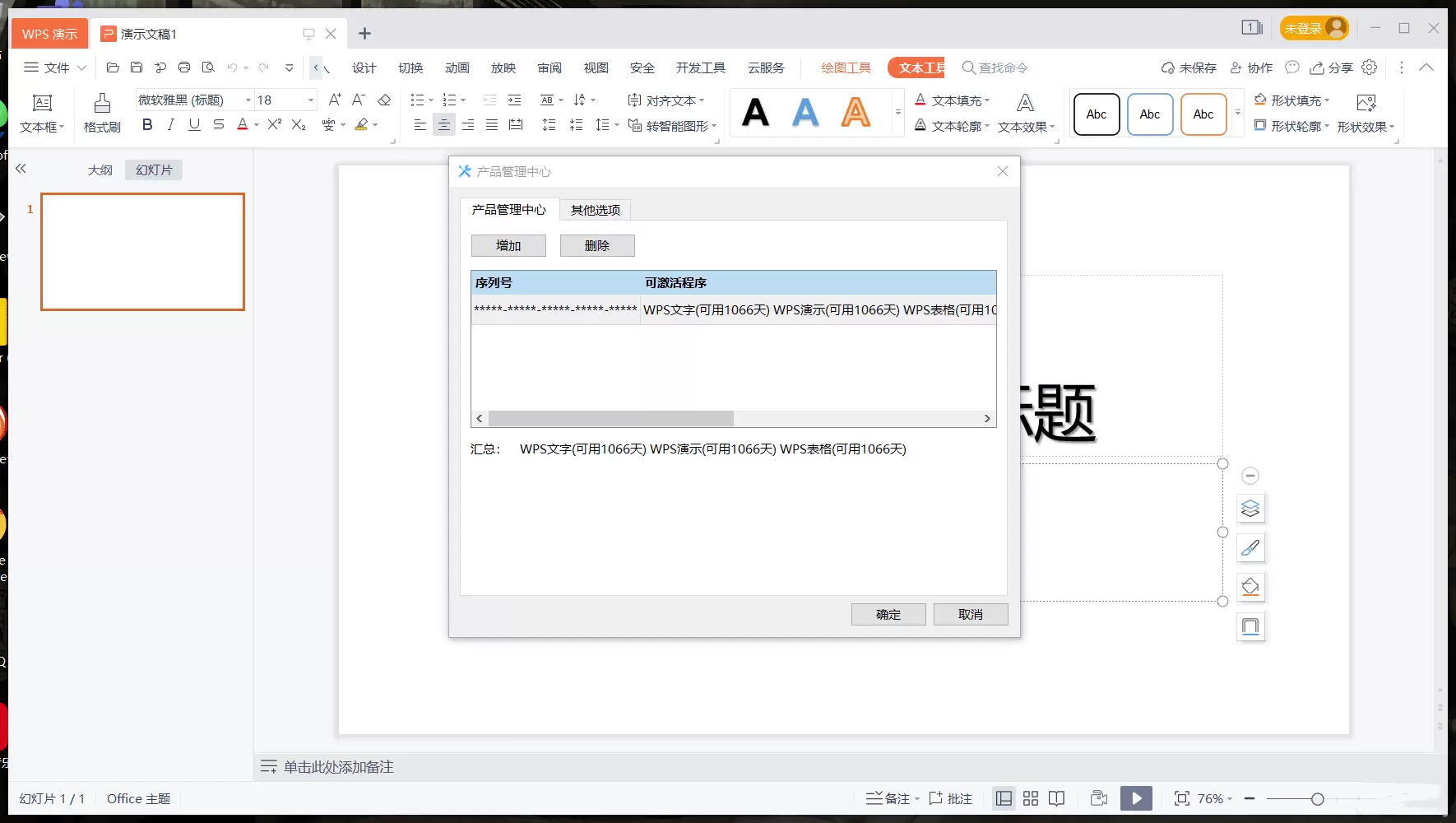1456x823 pixels.
Task: Clear formatting eraser icon
Action: coord(384,100)
